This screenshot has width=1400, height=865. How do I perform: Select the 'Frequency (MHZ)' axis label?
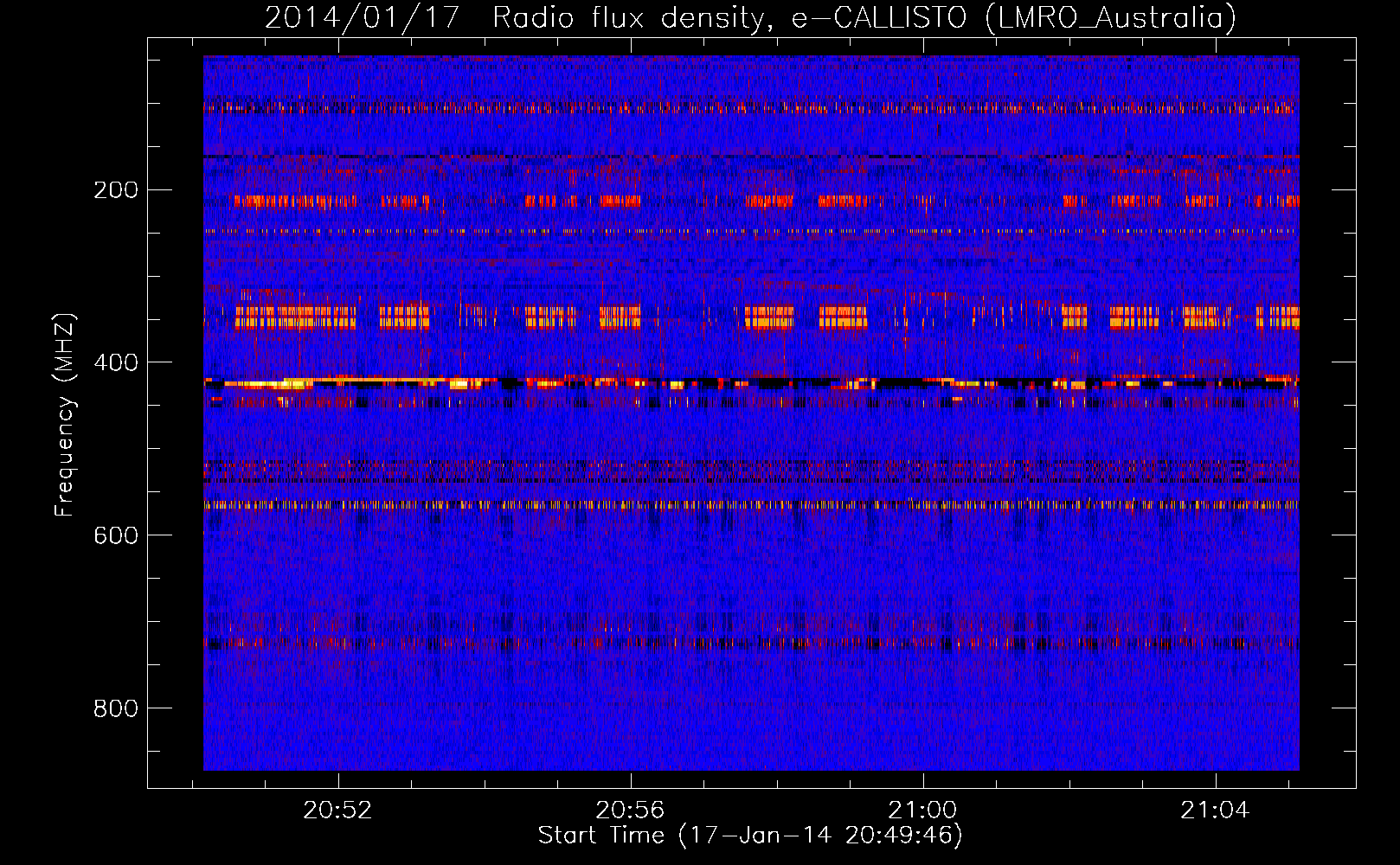65,415
